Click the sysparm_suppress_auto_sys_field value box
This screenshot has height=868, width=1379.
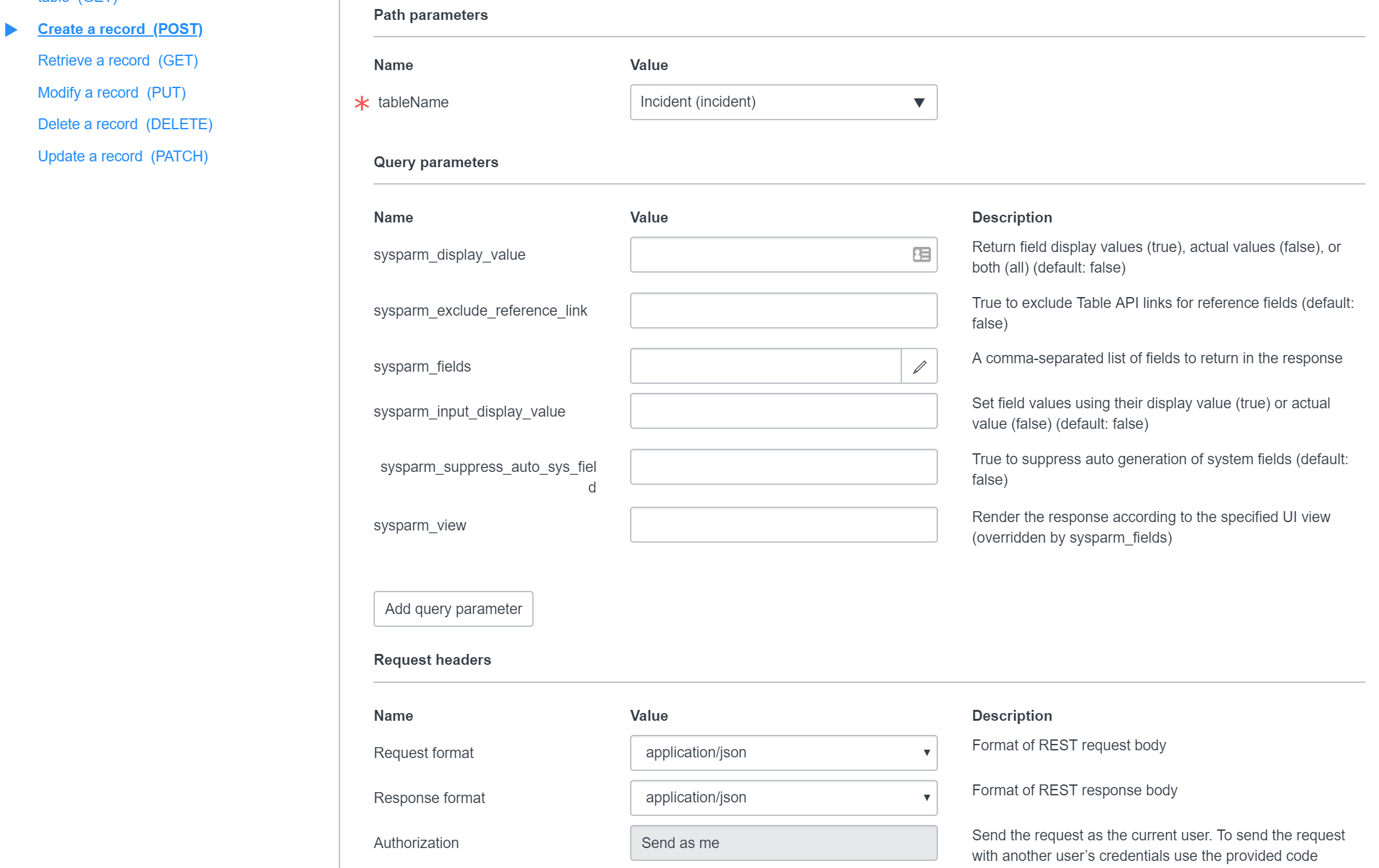tap(783, 467)
